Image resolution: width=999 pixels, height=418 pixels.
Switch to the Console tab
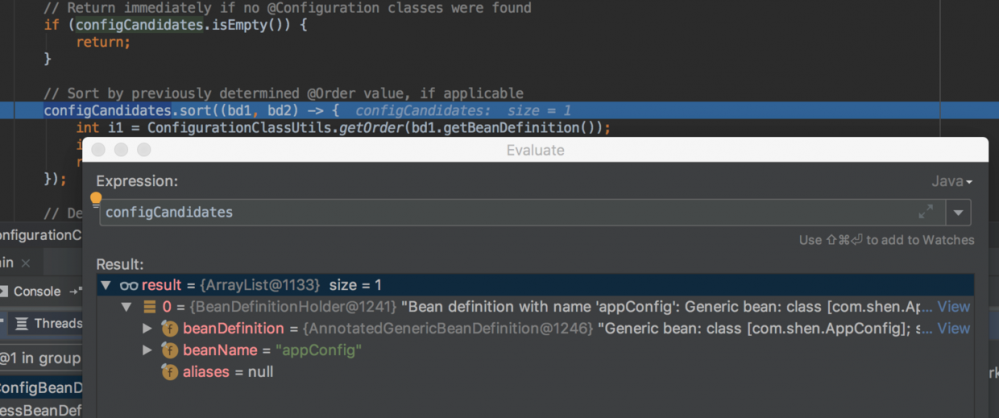click(37, 291)
